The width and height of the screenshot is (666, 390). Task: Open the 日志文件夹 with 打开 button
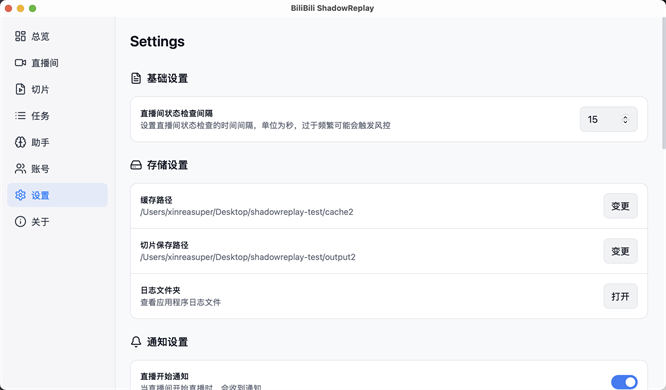(620, 296)
